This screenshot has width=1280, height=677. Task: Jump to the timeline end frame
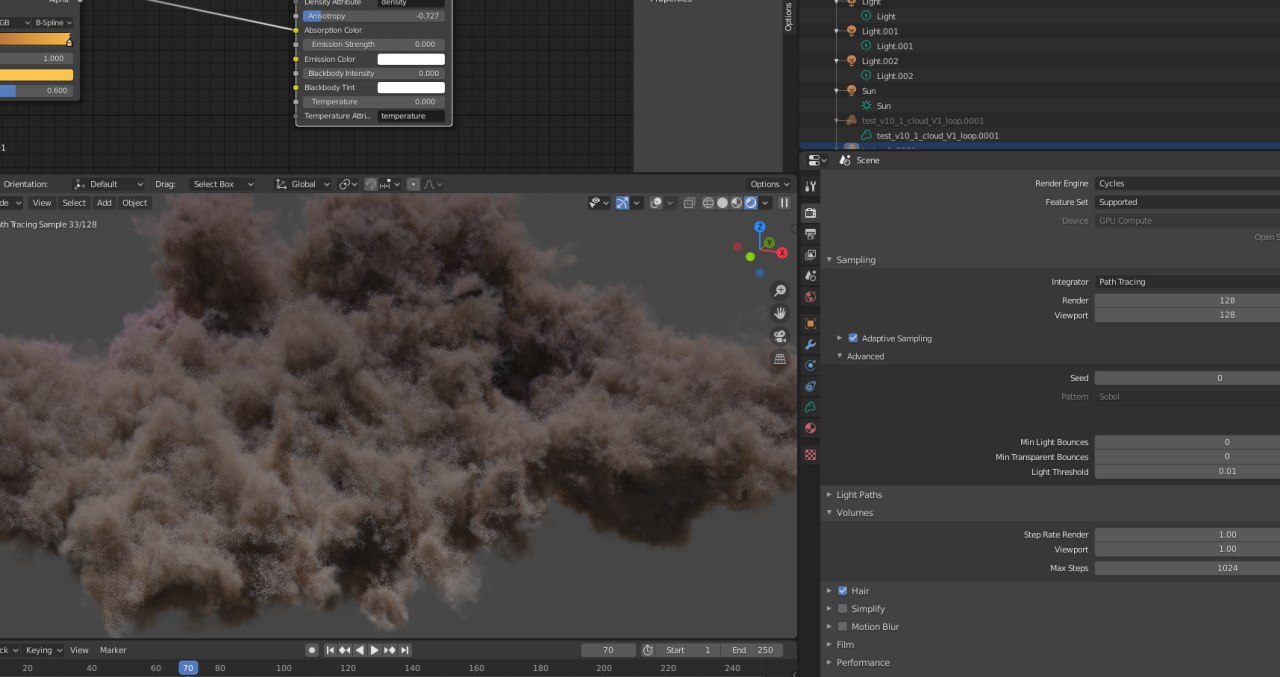tap(404, 650)
